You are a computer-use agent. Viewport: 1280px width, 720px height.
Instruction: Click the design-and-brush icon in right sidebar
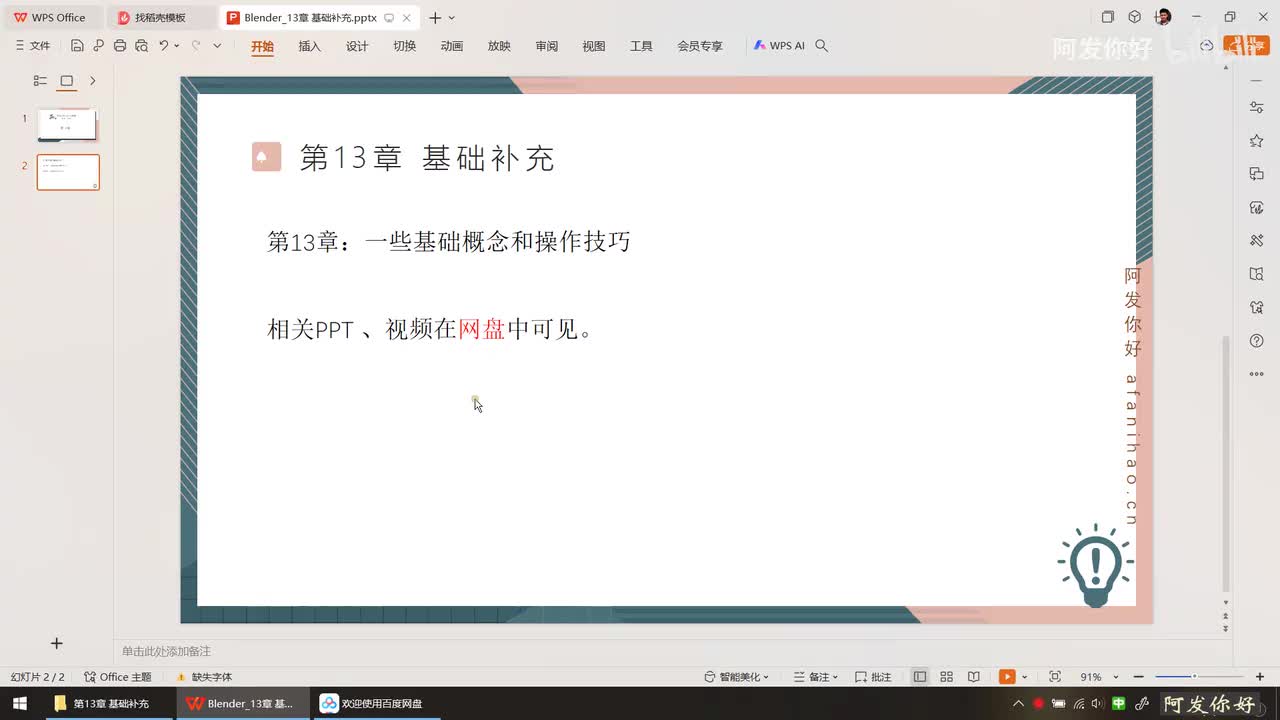pyautogui.click(x=1257, y=207)
